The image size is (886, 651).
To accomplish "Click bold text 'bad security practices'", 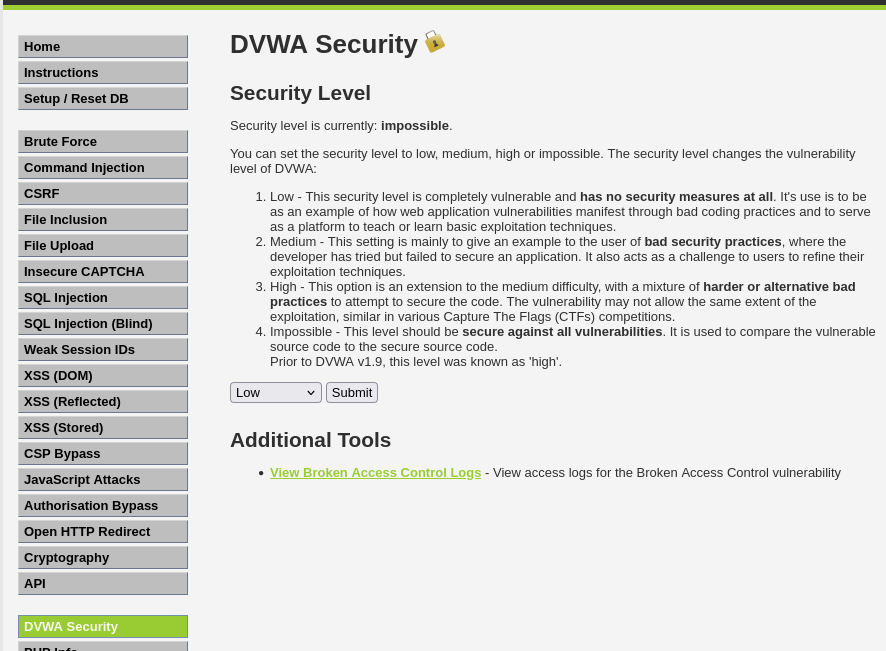I will click(x=713, y=242).
